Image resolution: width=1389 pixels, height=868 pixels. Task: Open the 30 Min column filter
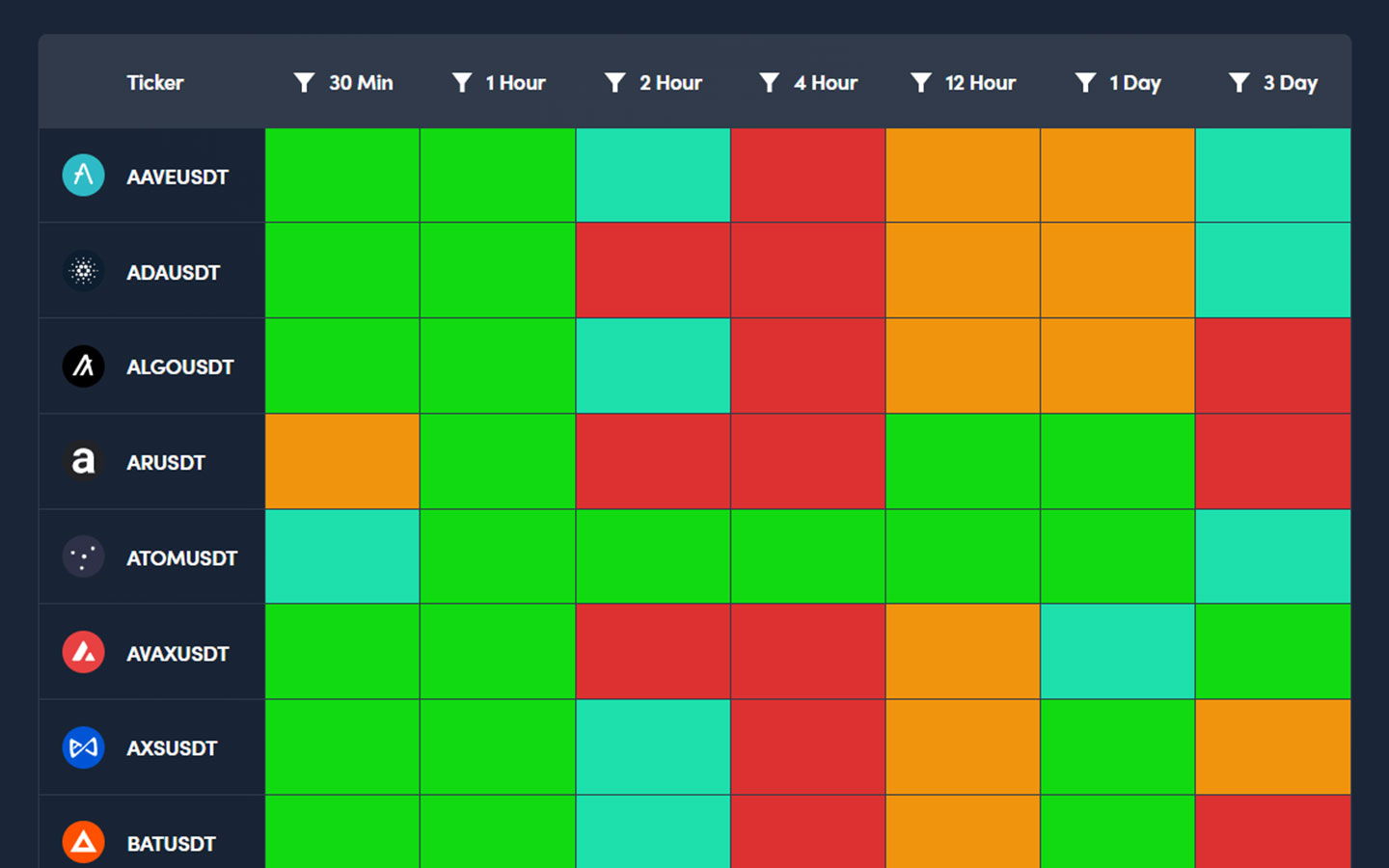(x=304, y=83)
